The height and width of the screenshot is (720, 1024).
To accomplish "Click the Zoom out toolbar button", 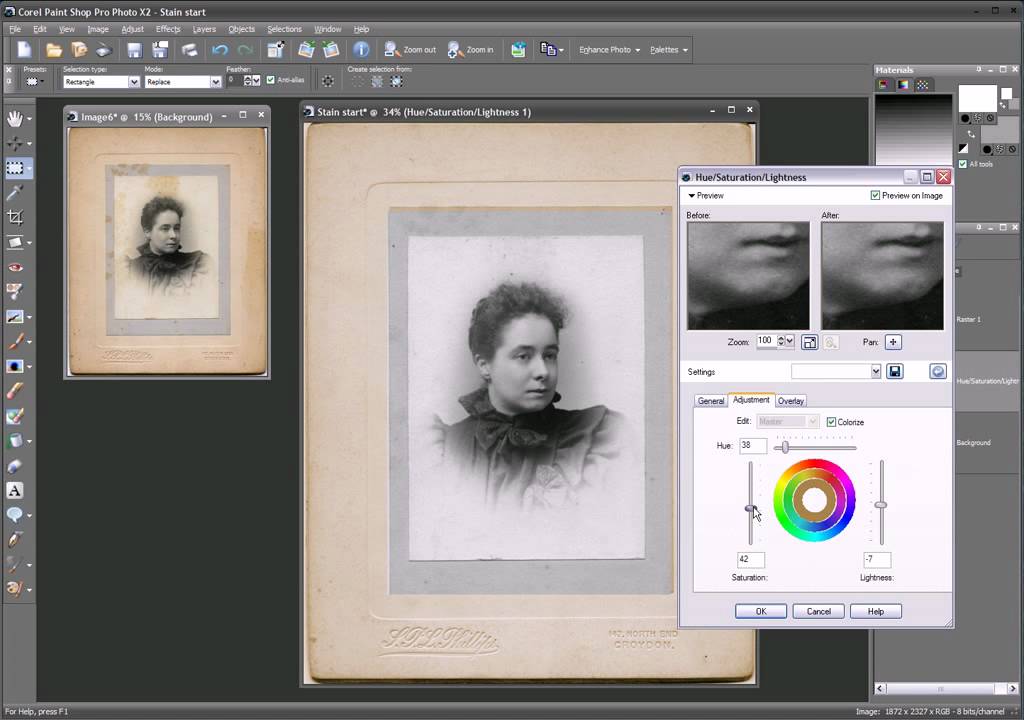I will 410,50.
